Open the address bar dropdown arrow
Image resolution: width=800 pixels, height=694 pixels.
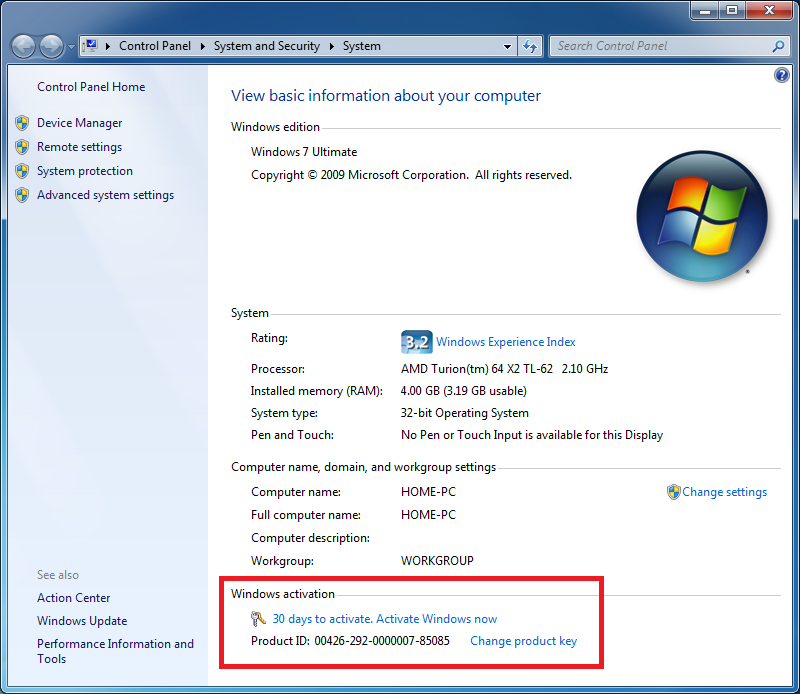tap(505, 46)
